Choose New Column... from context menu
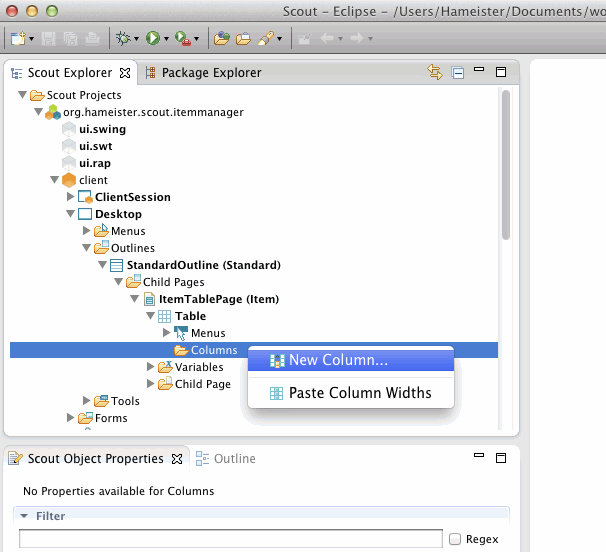 point(338,360)
